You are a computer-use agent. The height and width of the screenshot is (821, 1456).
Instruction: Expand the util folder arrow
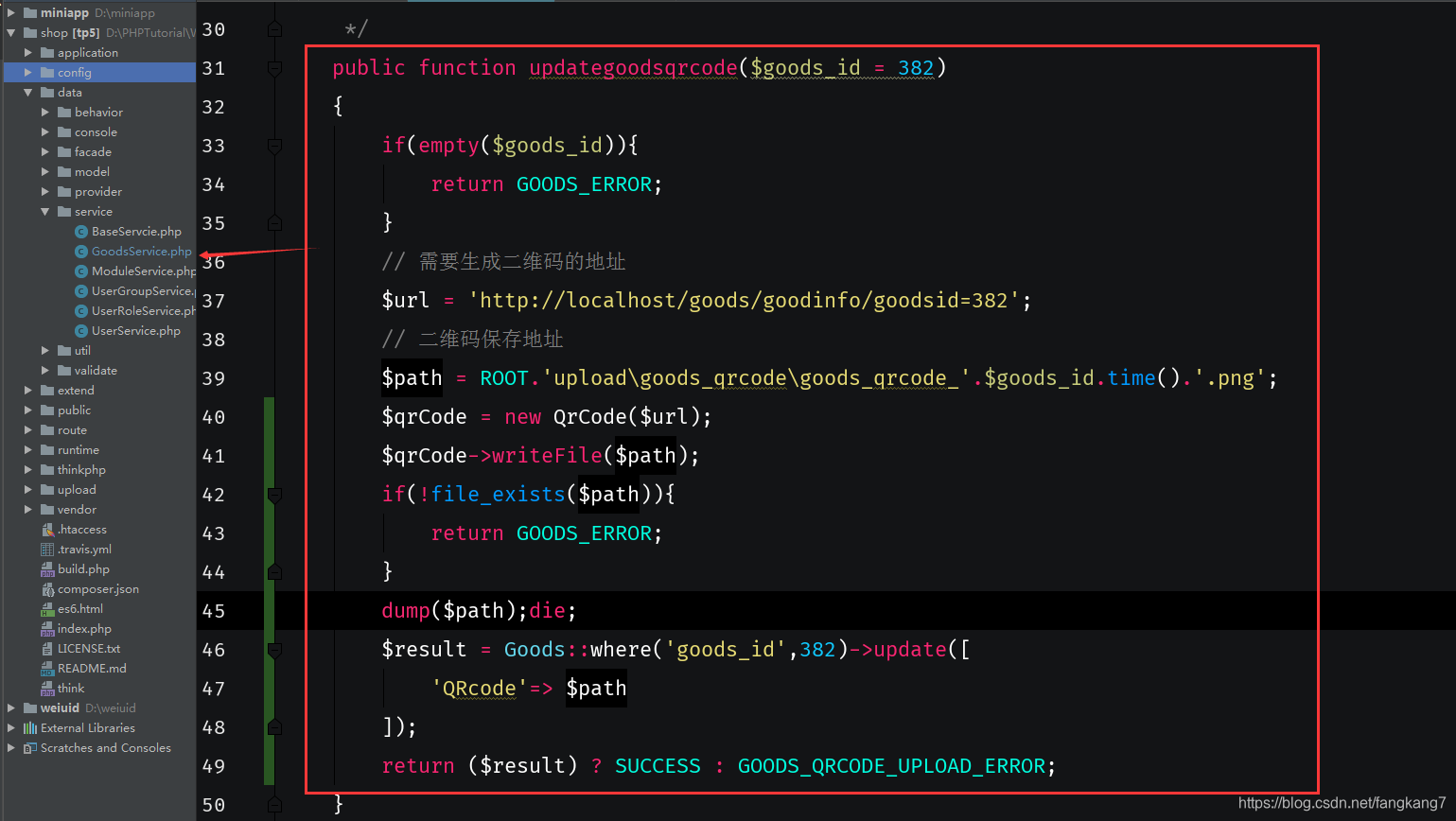(x=45, y=351)
